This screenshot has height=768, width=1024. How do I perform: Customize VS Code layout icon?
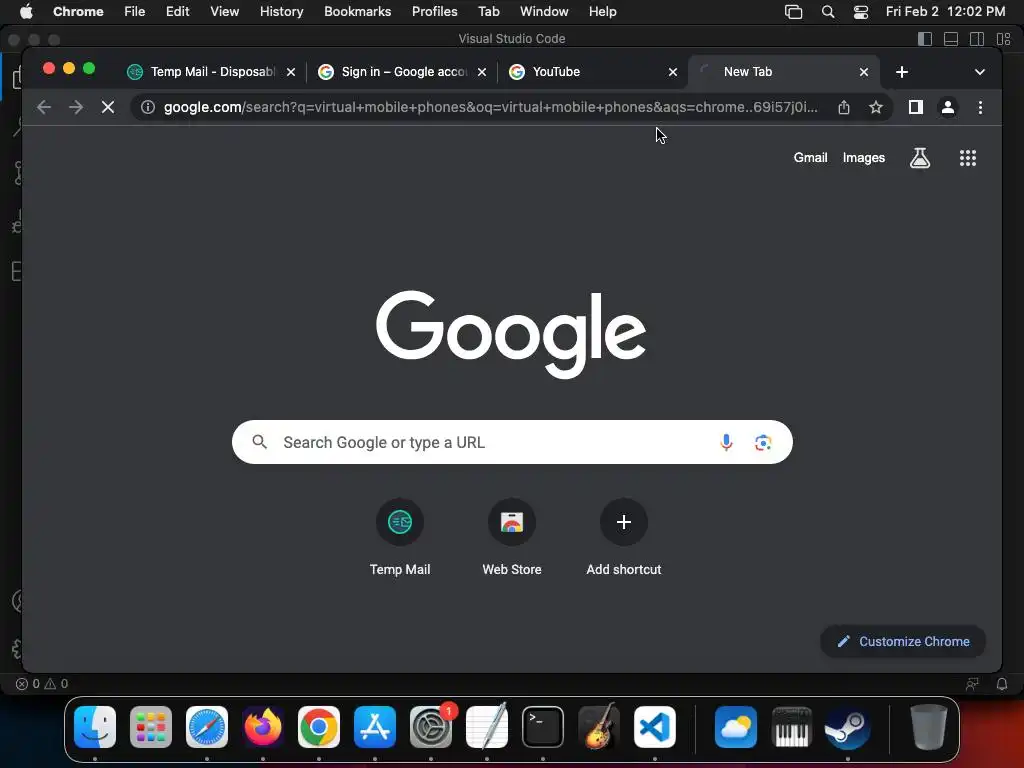1004,39
